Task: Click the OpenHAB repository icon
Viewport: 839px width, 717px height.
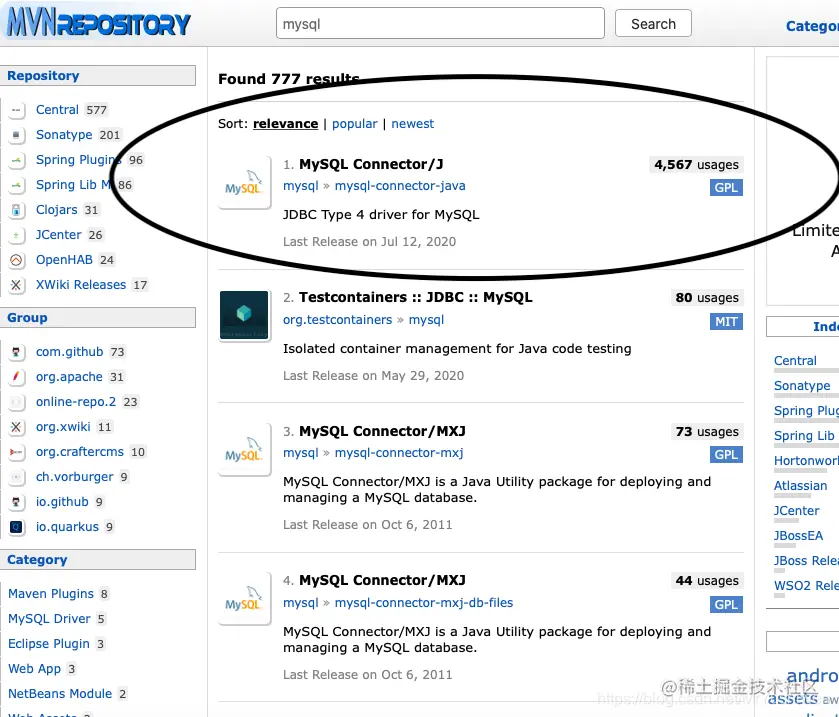Action: (17, 260)
